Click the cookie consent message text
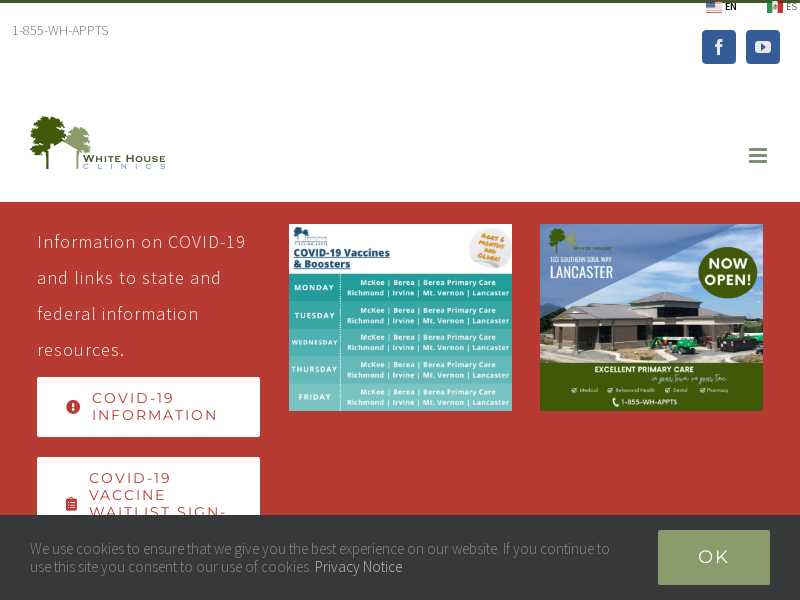Viewport: 800px width, 600px height. [x=319, y=558]
